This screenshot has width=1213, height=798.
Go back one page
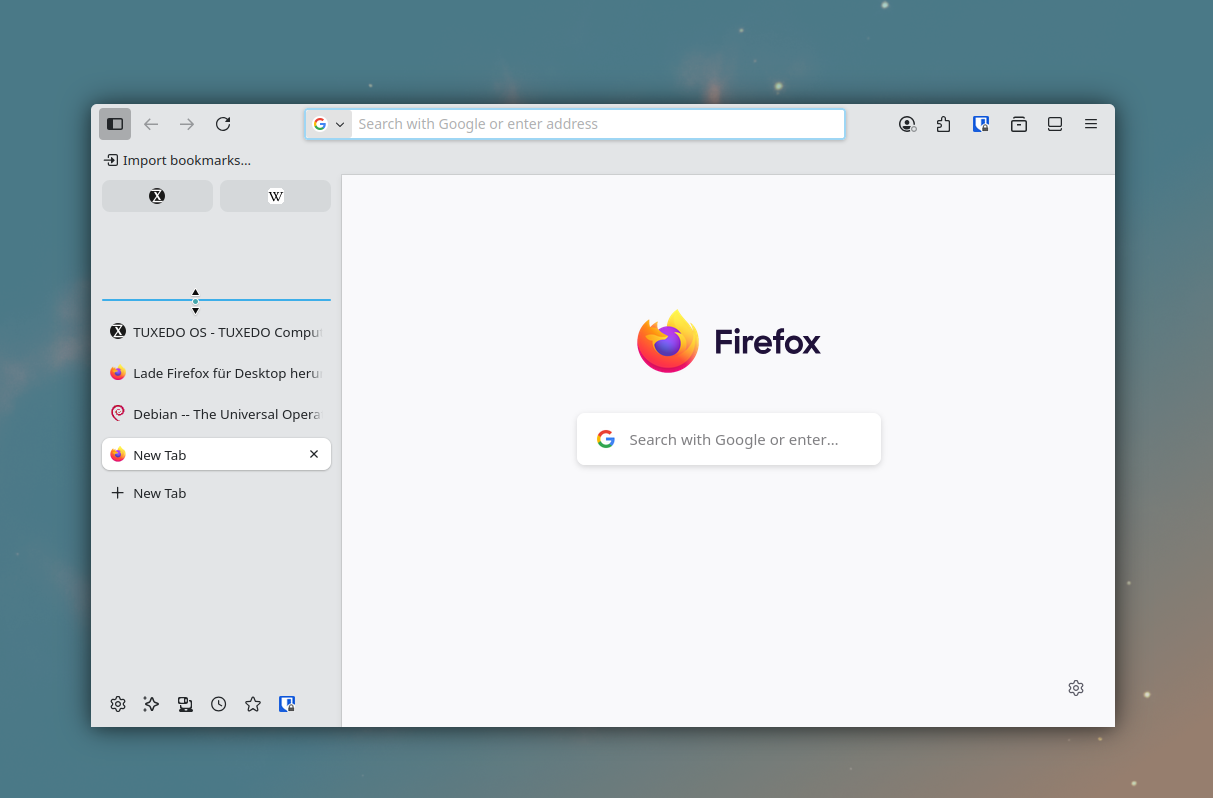point(151,124)
